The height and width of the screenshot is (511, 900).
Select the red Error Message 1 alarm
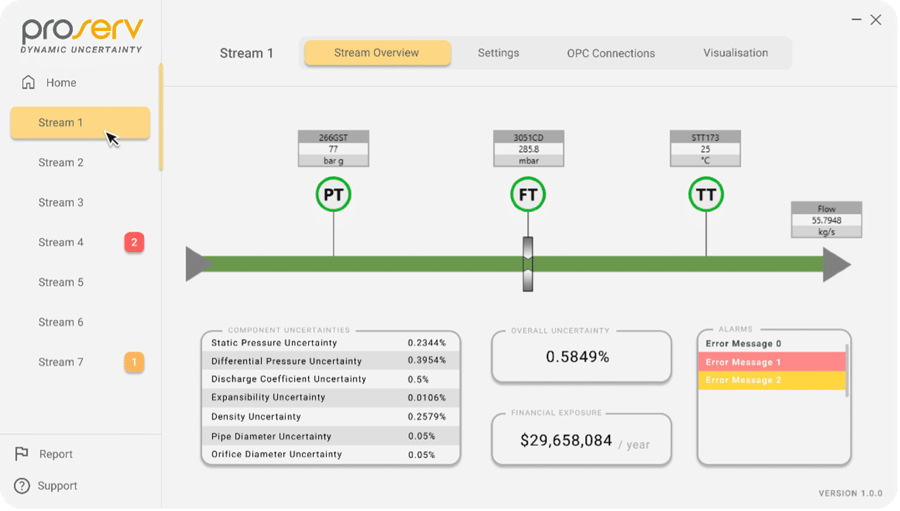click(x=772, y=362)
